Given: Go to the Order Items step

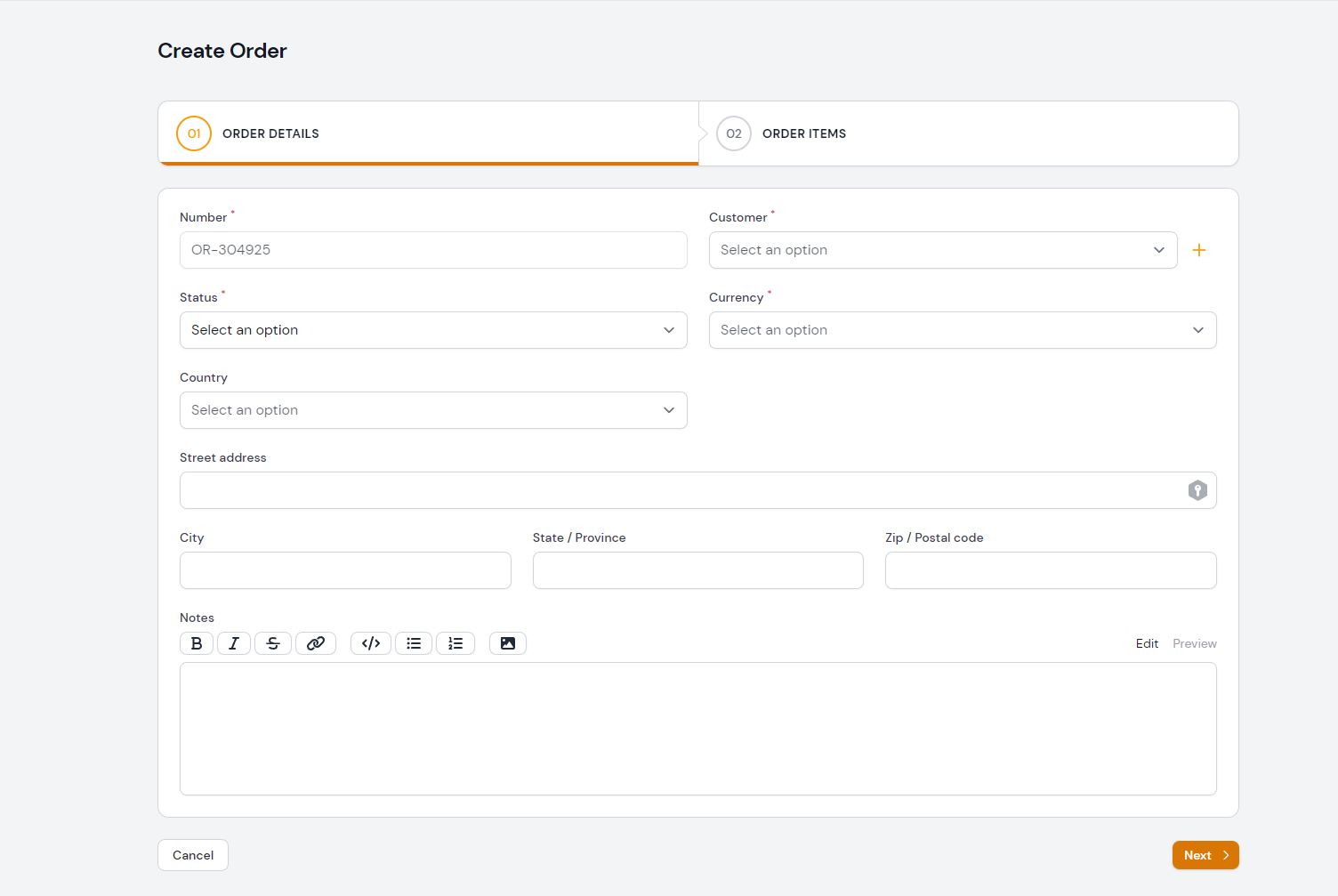Looking at the screenshot, I should point(803,133).
